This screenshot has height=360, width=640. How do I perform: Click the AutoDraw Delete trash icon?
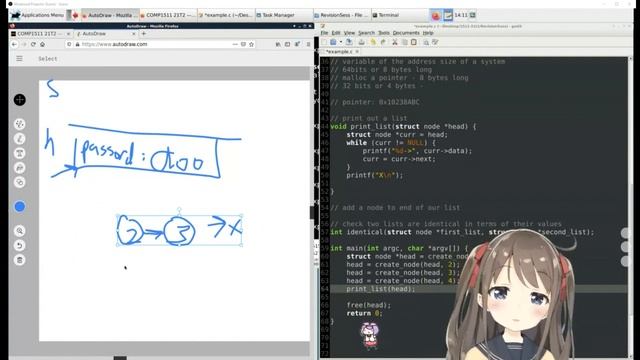(x=20, y=260)
